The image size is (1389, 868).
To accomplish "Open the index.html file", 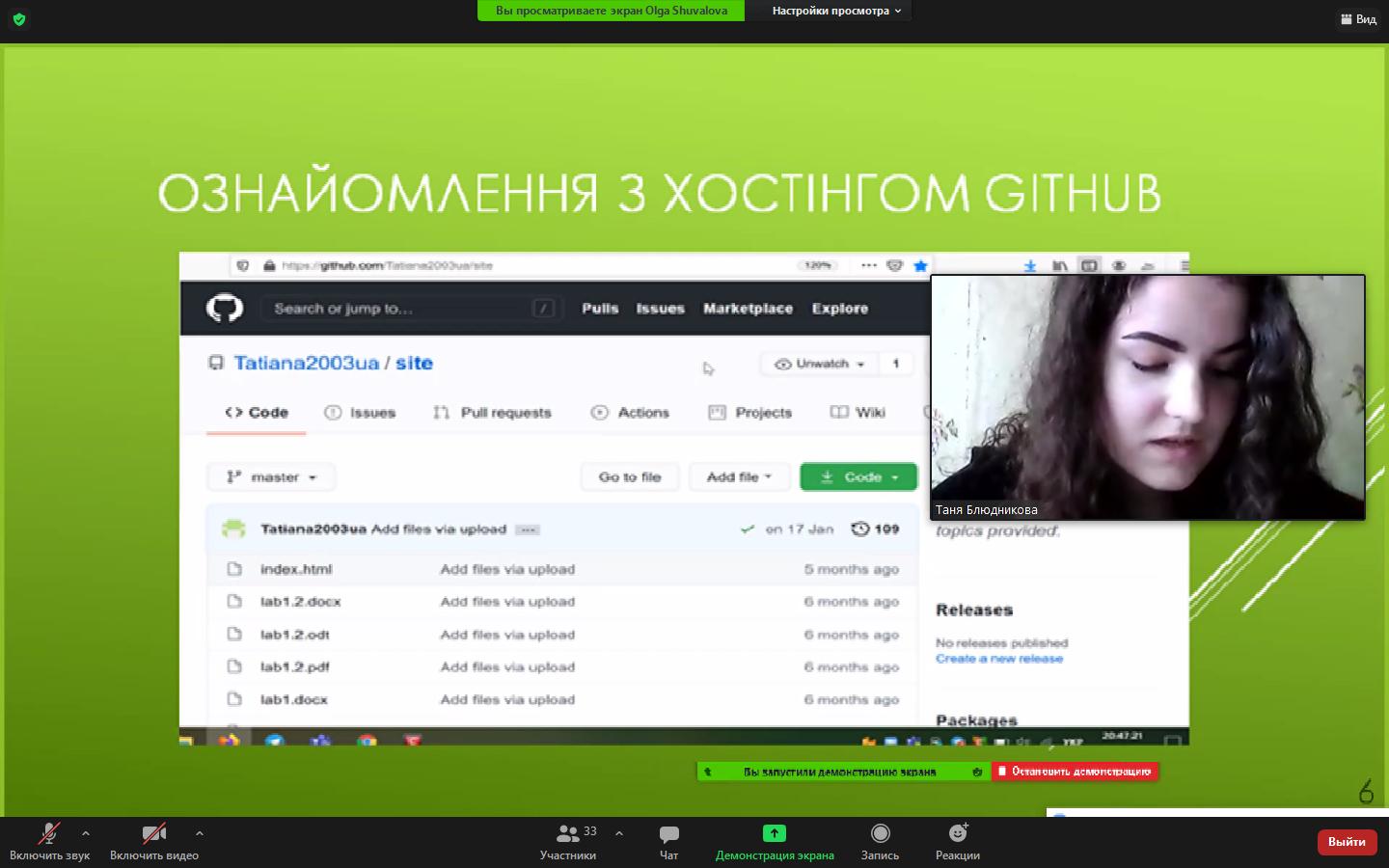I will (296, 570).
